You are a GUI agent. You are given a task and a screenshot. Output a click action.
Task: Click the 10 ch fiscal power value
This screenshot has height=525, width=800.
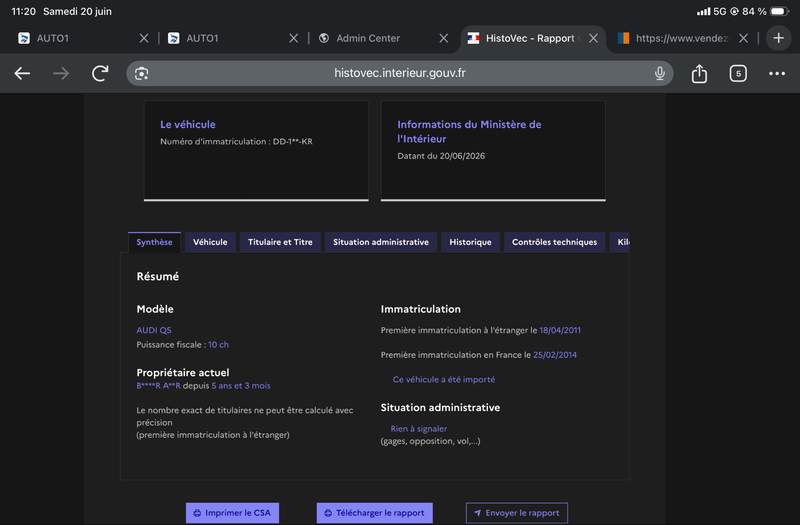pos(218,345)
